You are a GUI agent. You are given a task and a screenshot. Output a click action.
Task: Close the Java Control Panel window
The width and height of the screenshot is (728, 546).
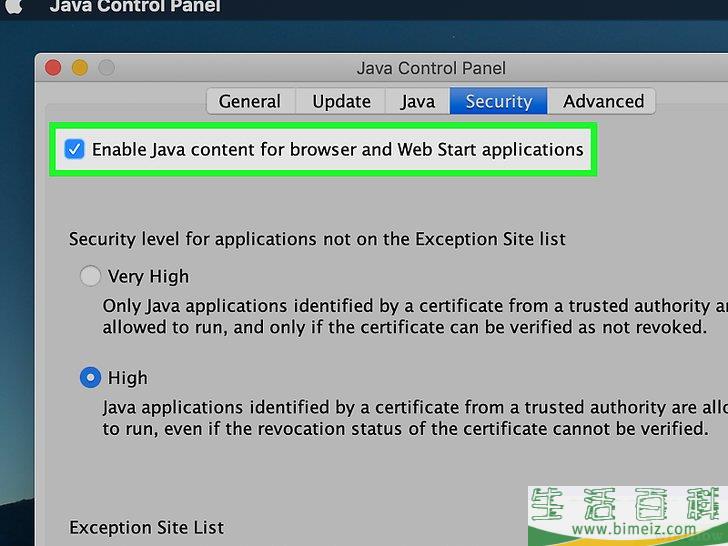[53, 68]
